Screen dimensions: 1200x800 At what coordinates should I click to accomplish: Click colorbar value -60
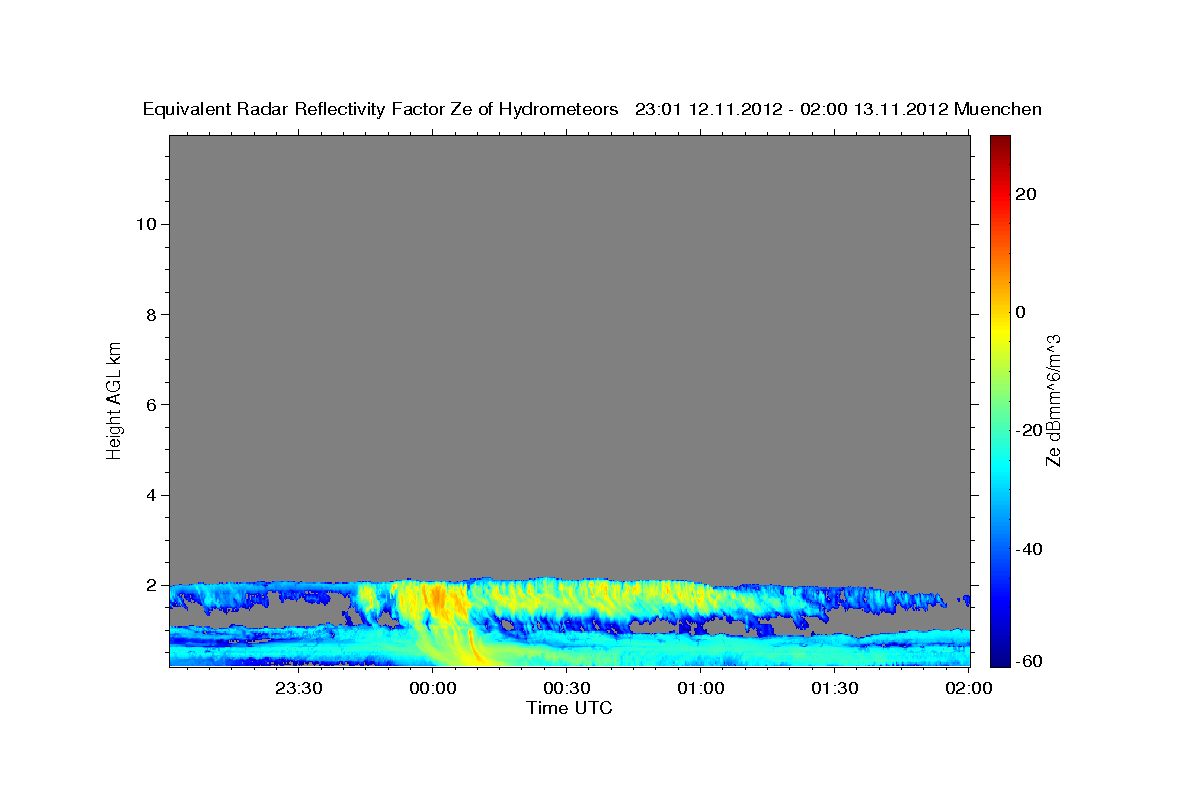1027,660
